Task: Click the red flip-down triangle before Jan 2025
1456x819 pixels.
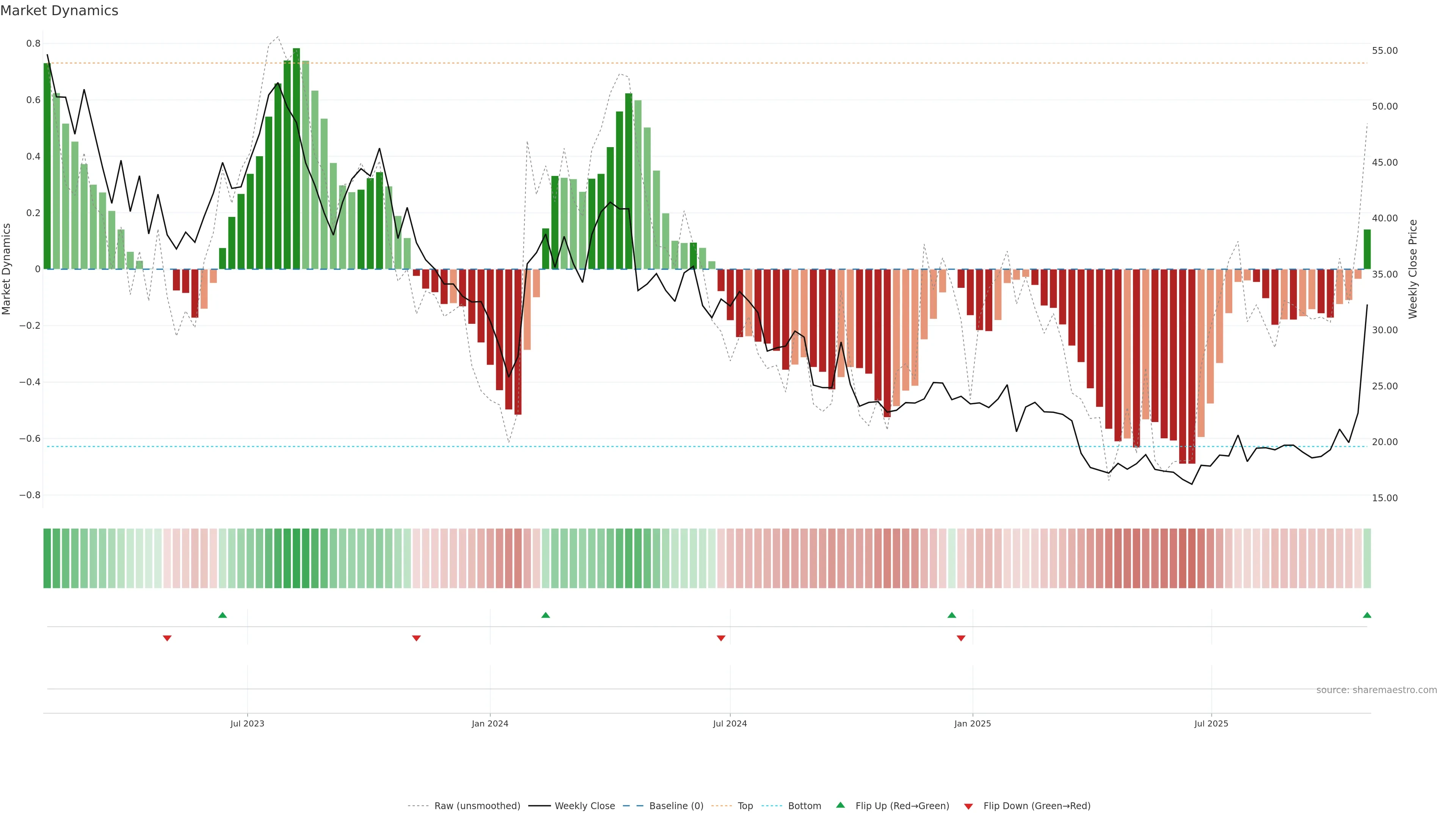Action: [x=961, y=638]
